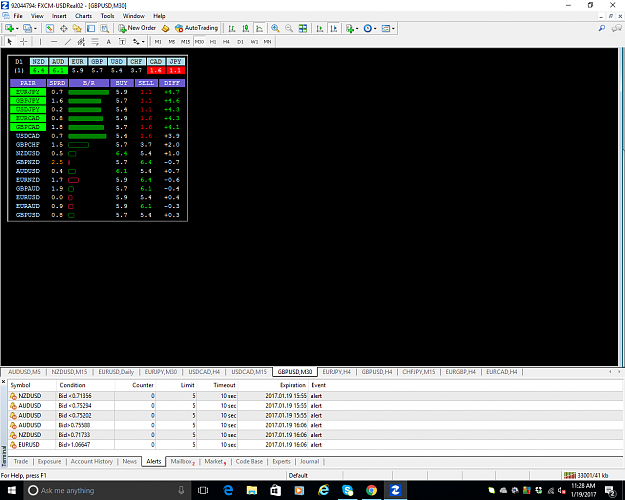Open the Windows Start button
The image size is (625, 500).
pyautogui.click(x=12, y=490)
